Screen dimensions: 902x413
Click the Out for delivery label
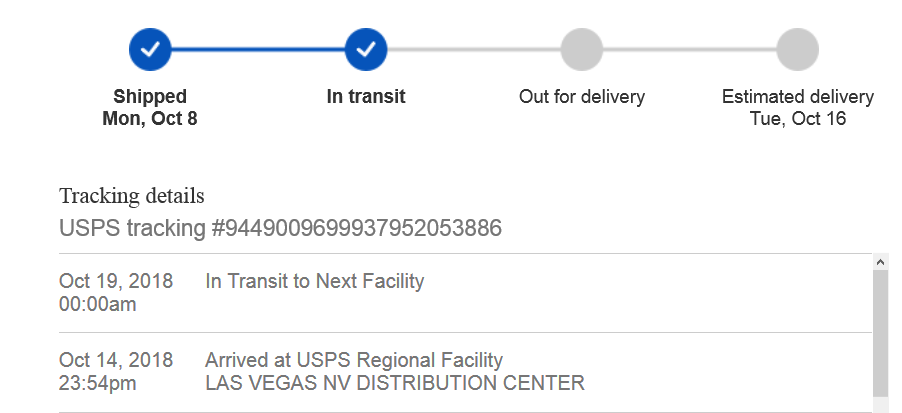click(x=582, y=97)
